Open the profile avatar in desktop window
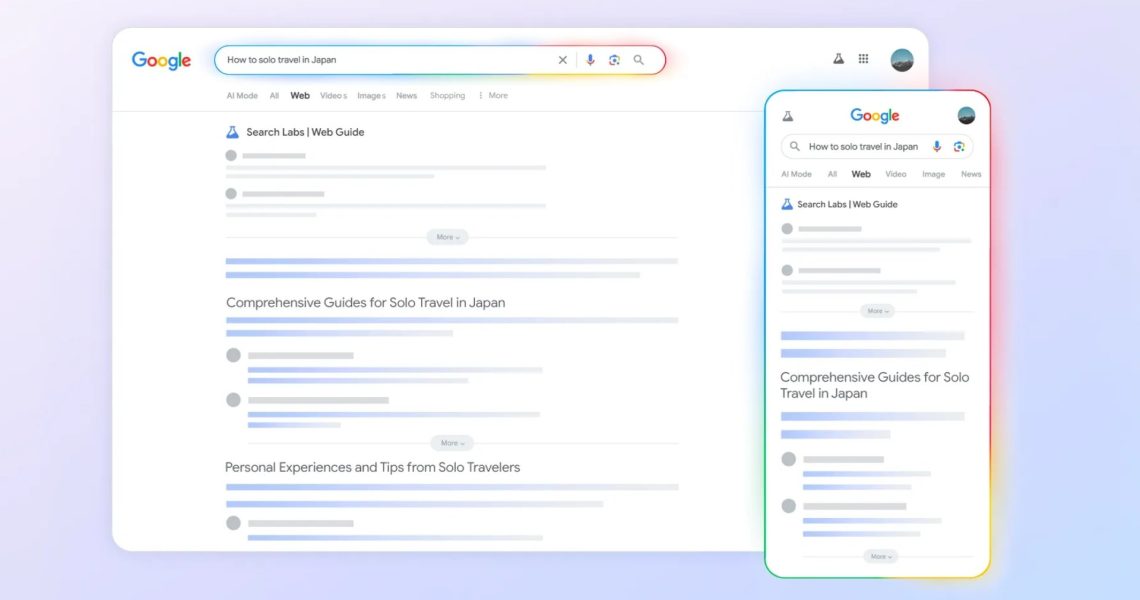This screenshot has height=600, width=1140. tap(902, 60)
